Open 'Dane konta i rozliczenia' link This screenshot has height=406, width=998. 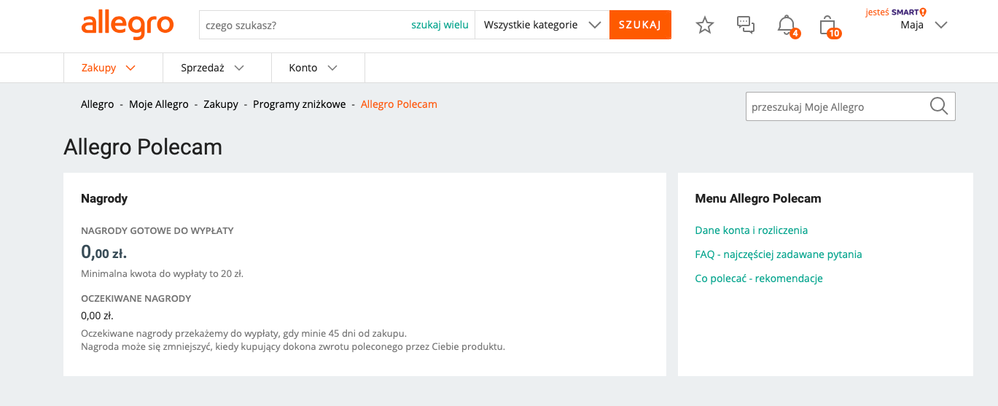click(x=751, y=230)
